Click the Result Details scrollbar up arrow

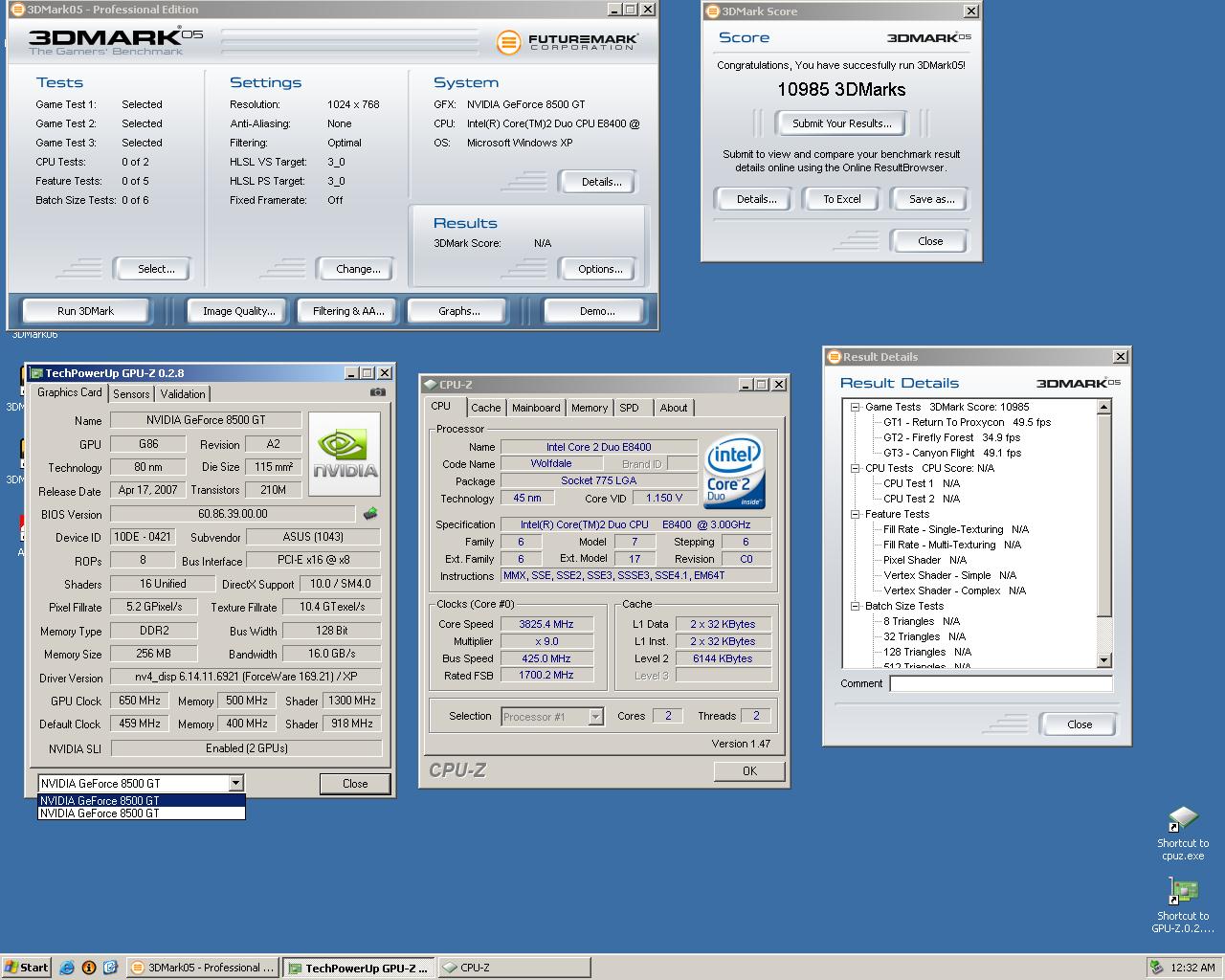1103,407
